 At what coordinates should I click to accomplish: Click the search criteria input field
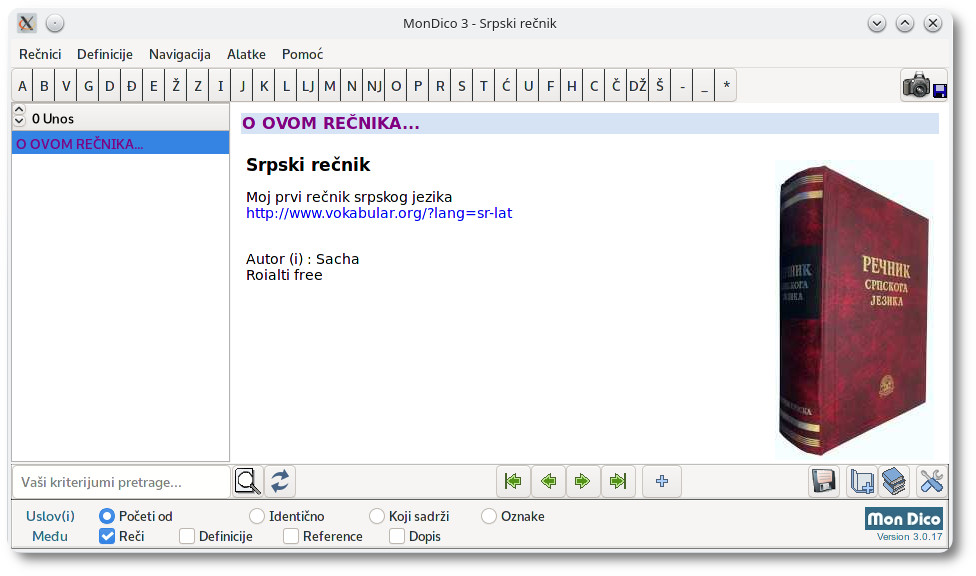click(x=121, y=482)
